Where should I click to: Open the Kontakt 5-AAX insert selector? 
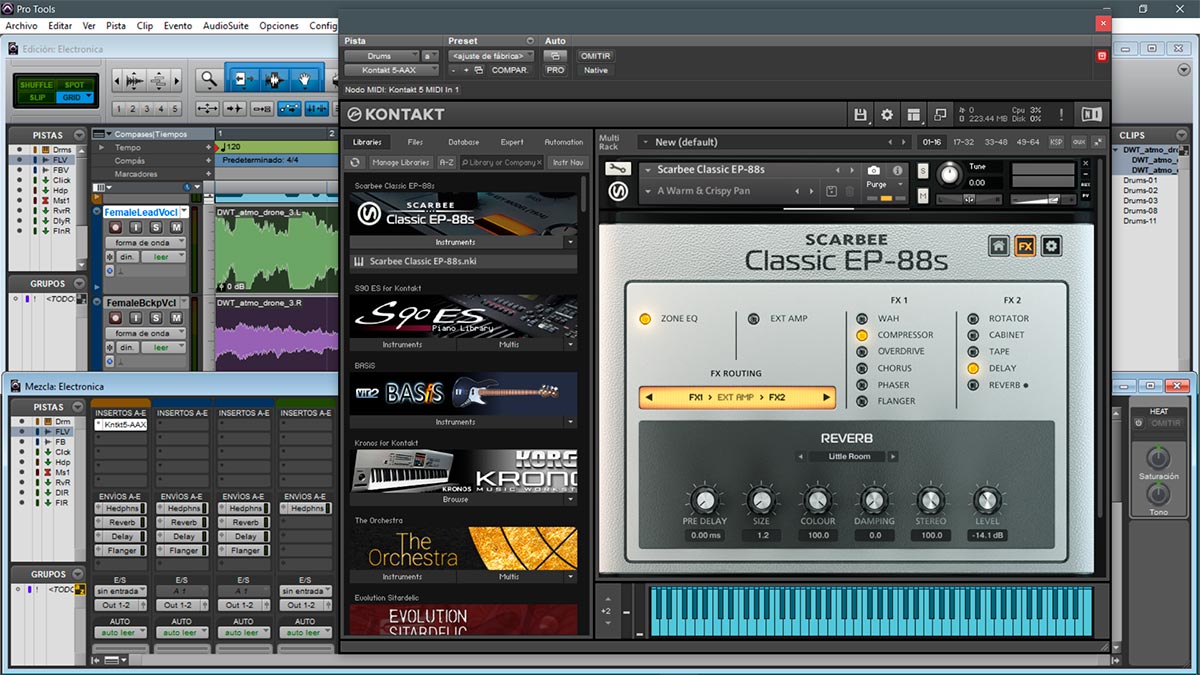pos(391,70)
